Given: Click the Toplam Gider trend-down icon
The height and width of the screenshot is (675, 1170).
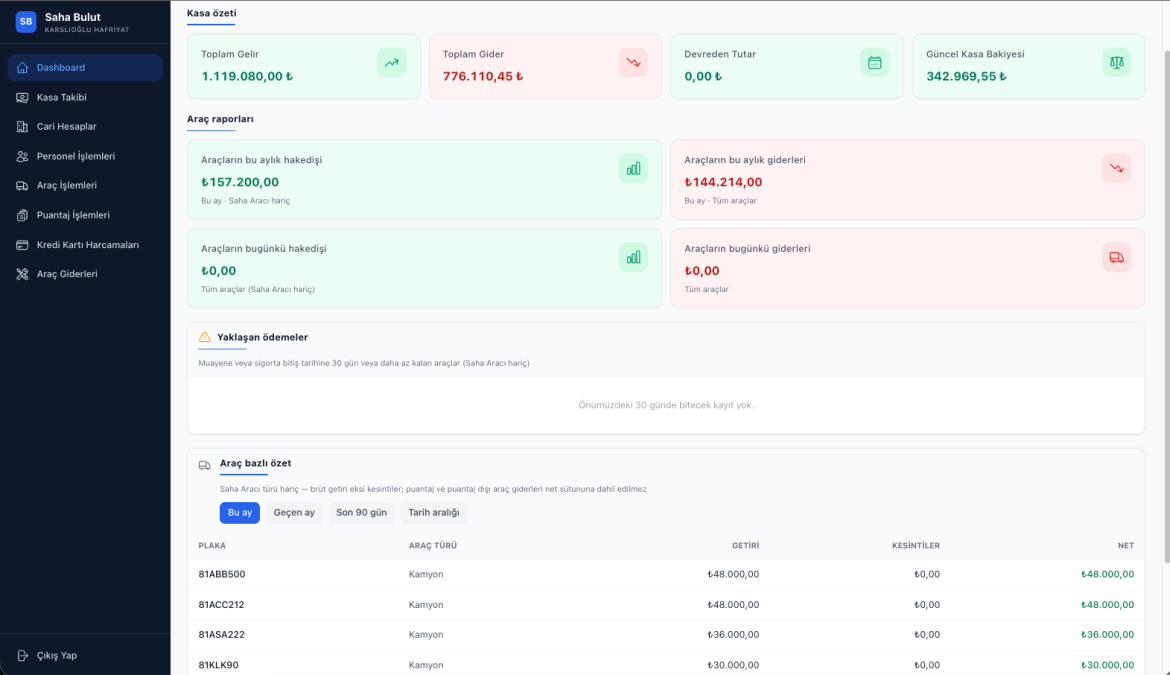Looking at the screenshot, I should (633, 62).
